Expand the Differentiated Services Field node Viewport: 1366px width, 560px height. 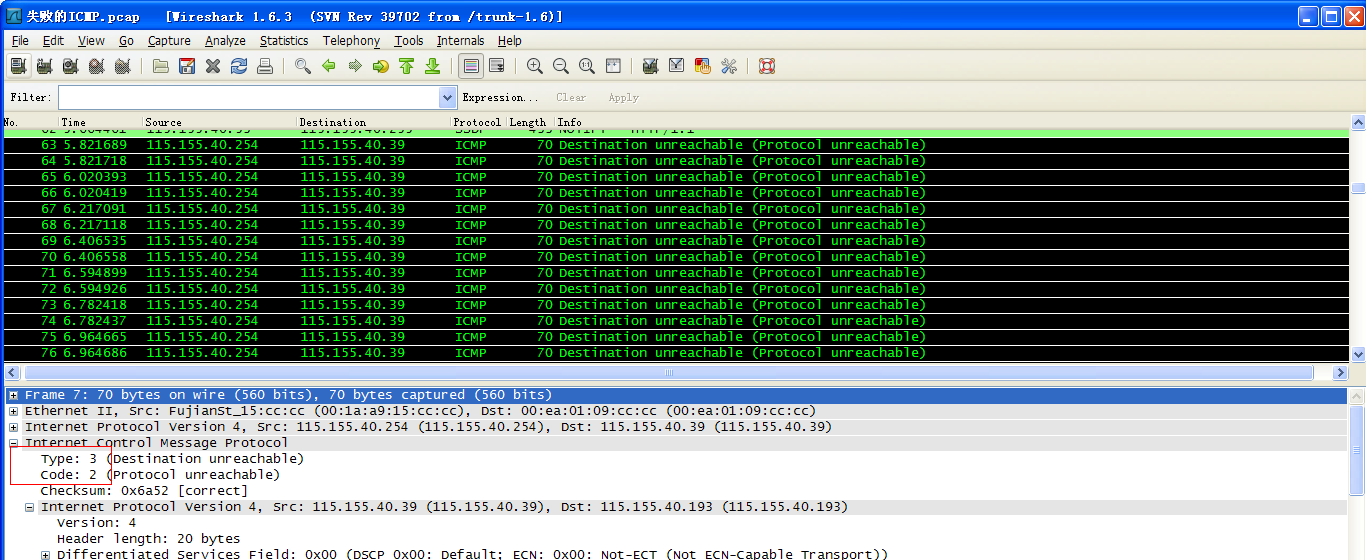pyautogui.click(x=45, y=555)
